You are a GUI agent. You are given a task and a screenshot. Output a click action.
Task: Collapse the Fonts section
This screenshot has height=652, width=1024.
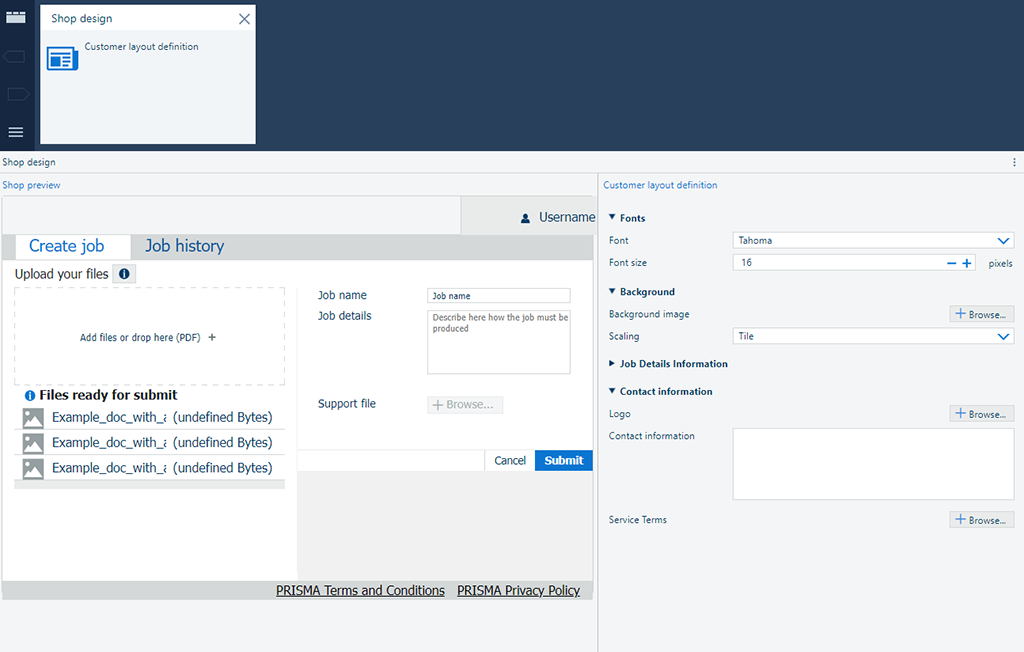pos(612,217)
